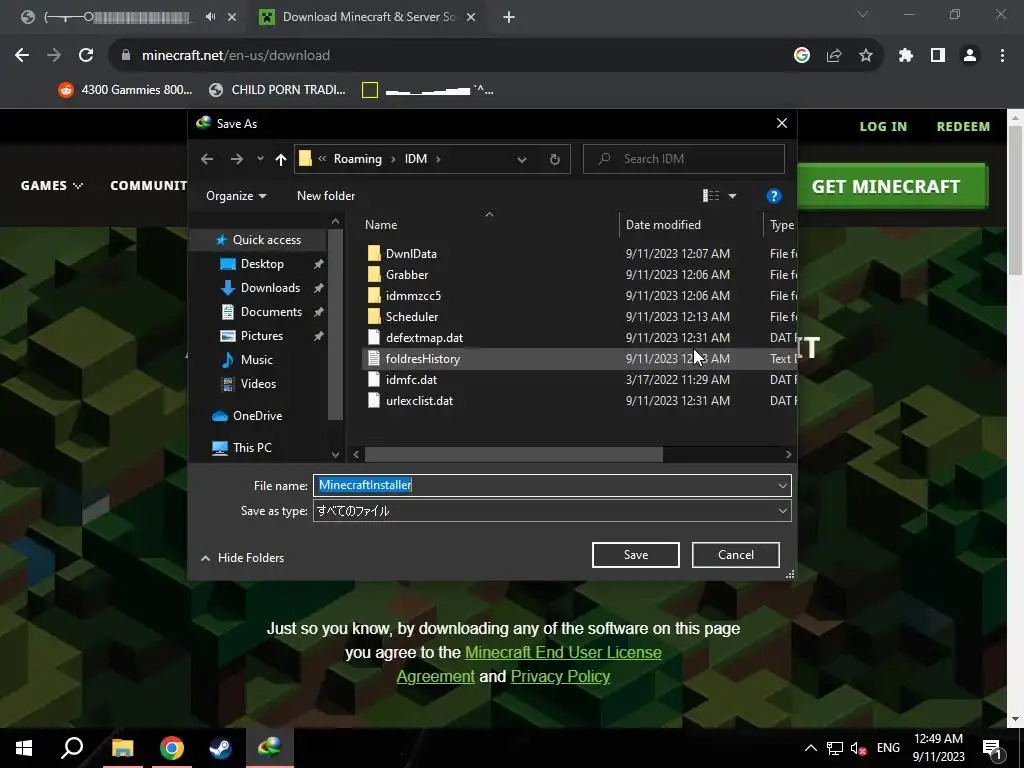
Task: Select the urlexclist.dat file
Action: click(419, 400)
